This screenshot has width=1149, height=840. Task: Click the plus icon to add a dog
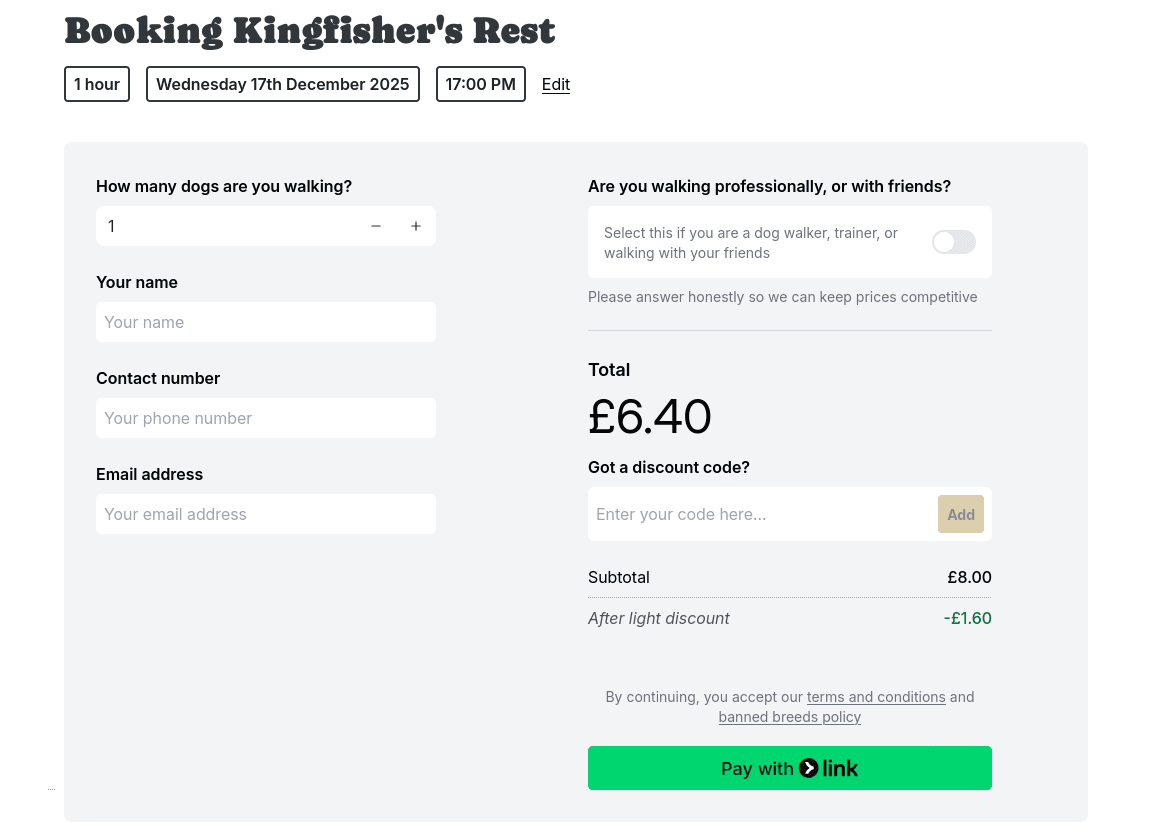tap(416, 226)
